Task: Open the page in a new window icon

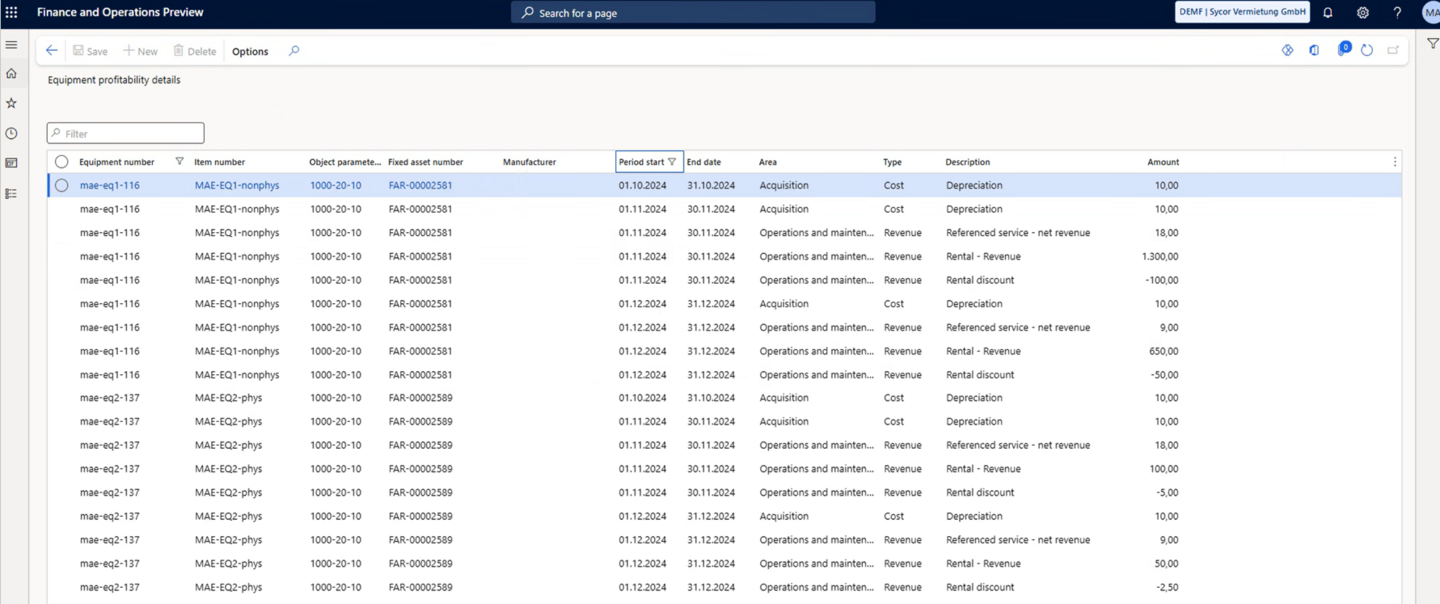Action: (x=1392, y=49)
